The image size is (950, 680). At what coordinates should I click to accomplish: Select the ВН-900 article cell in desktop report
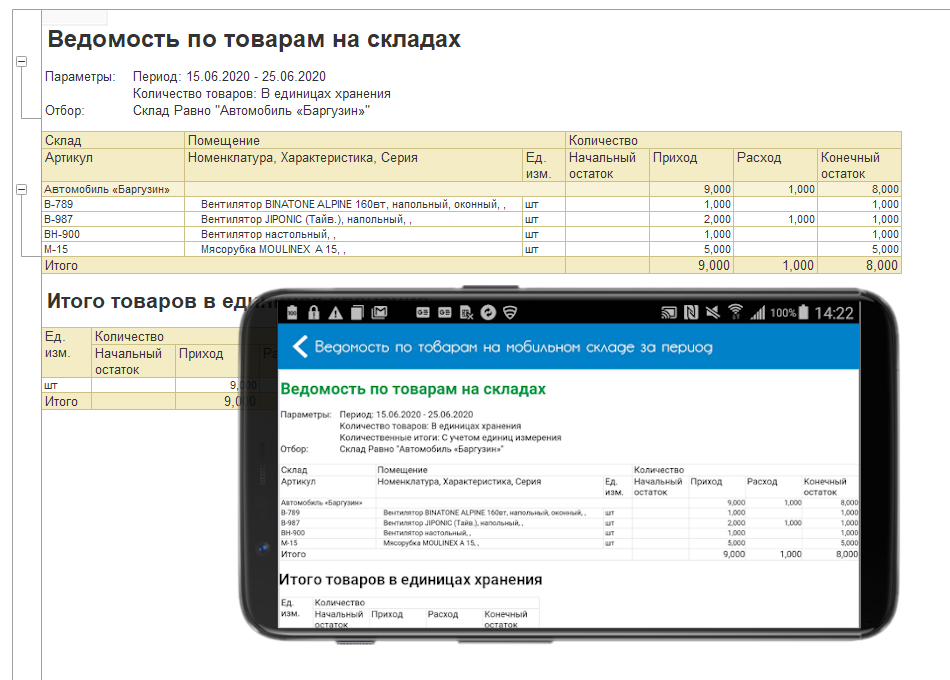point(113,235)
